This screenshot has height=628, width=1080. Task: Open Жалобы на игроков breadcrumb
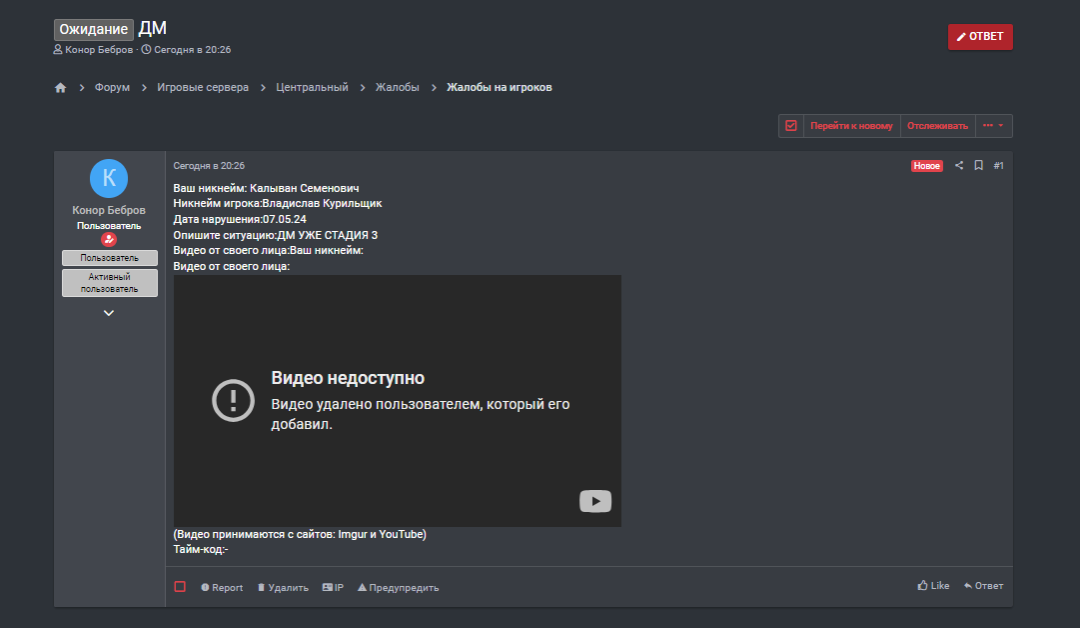(x=499, y=87)
